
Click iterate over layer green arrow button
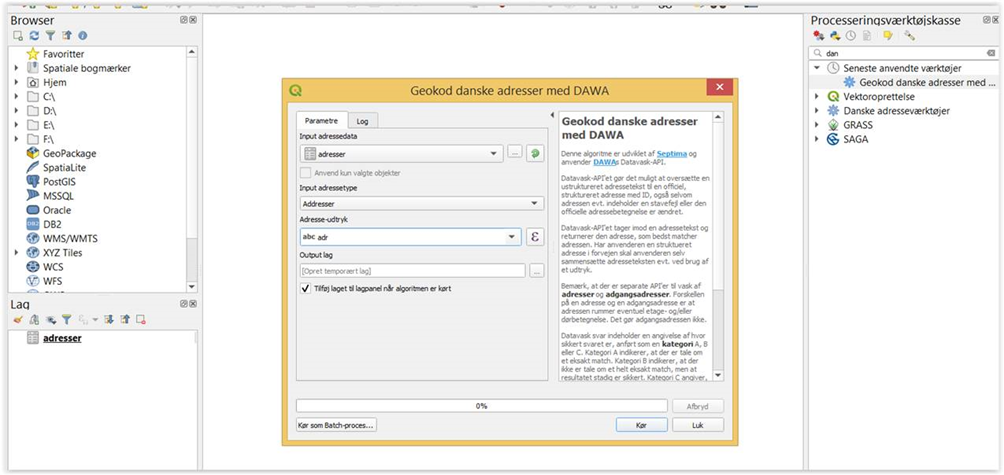[535, 154]
